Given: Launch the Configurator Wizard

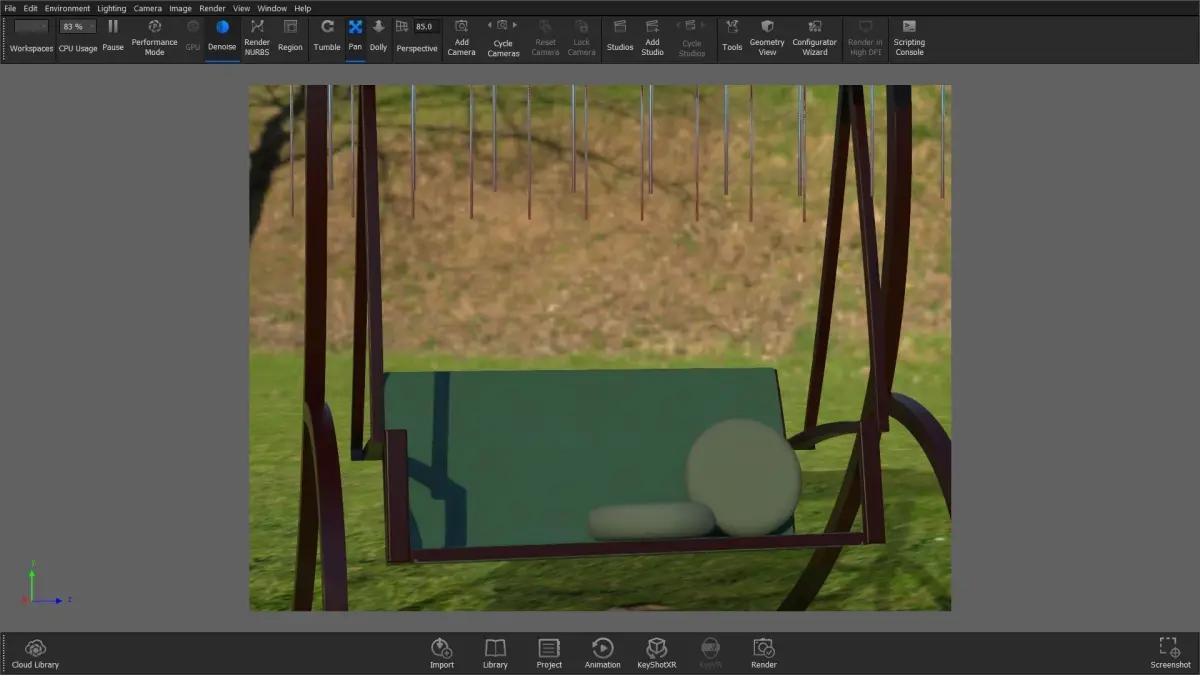Looking at the screenshot, I should (815, 36).
